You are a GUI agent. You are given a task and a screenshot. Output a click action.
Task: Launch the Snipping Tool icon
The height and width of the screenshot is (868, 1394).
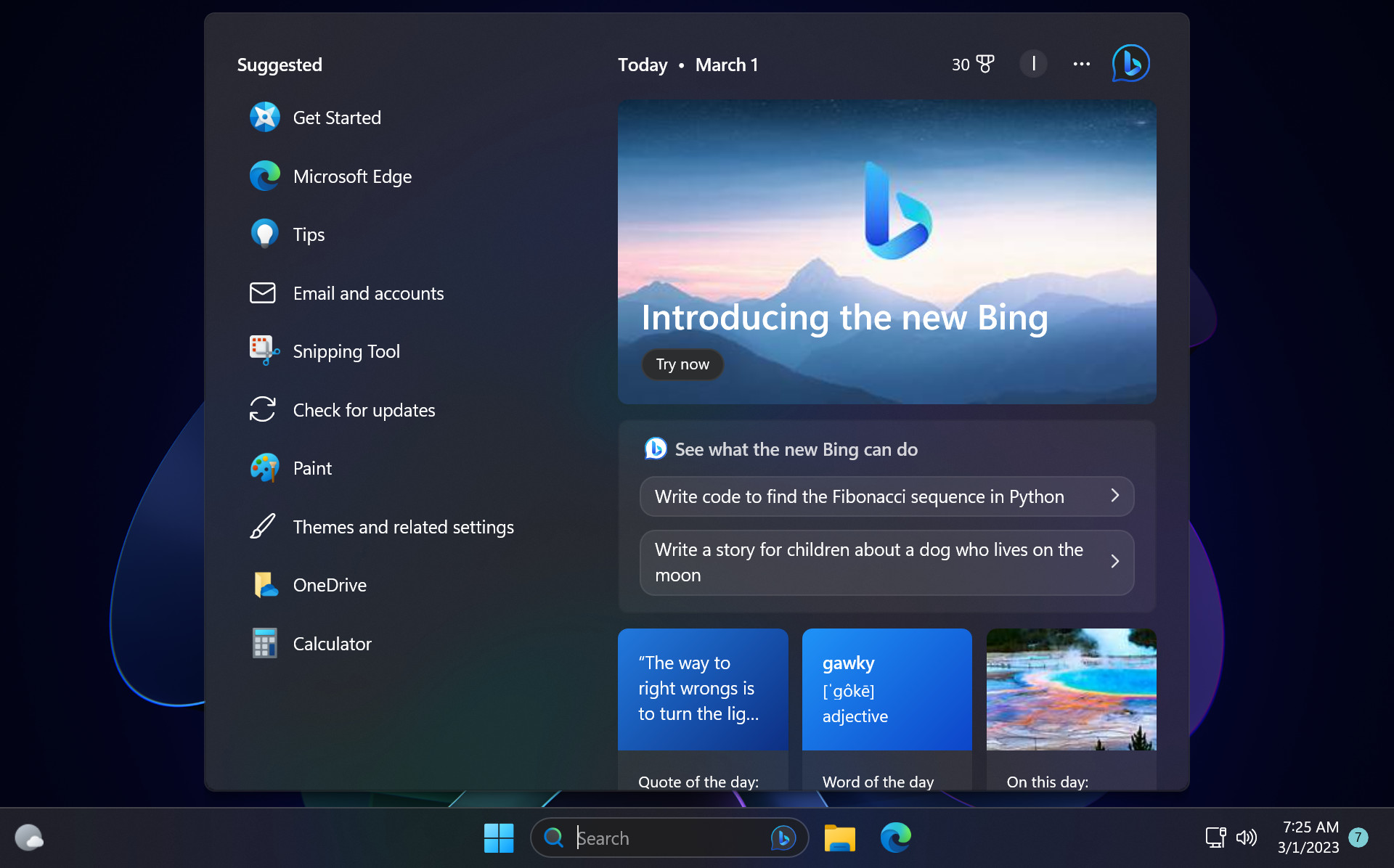tap(264, 351)
